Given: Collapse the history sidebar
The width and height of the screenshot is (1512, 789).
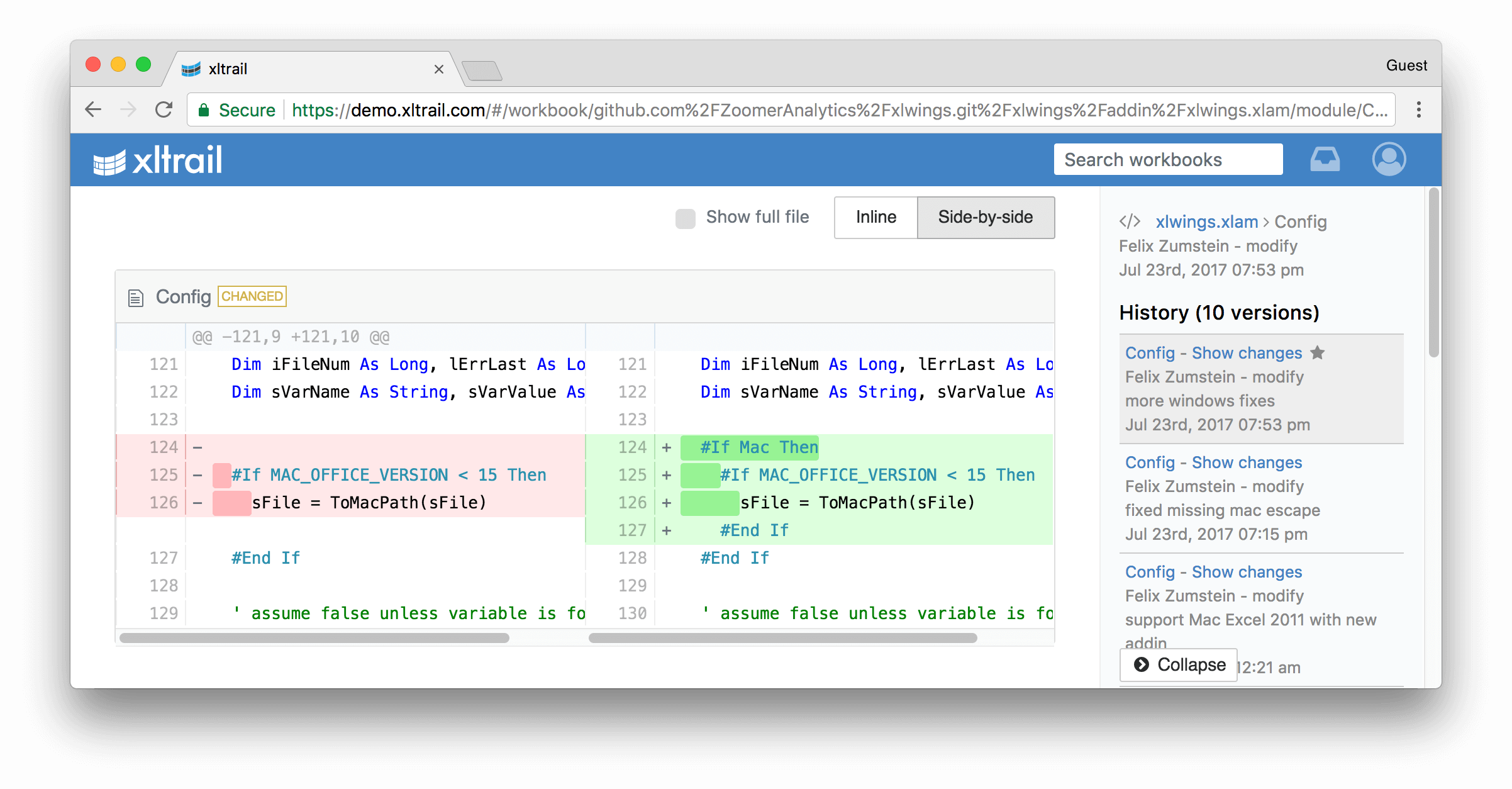Looking at the screenshot, I should point(1179,664).
